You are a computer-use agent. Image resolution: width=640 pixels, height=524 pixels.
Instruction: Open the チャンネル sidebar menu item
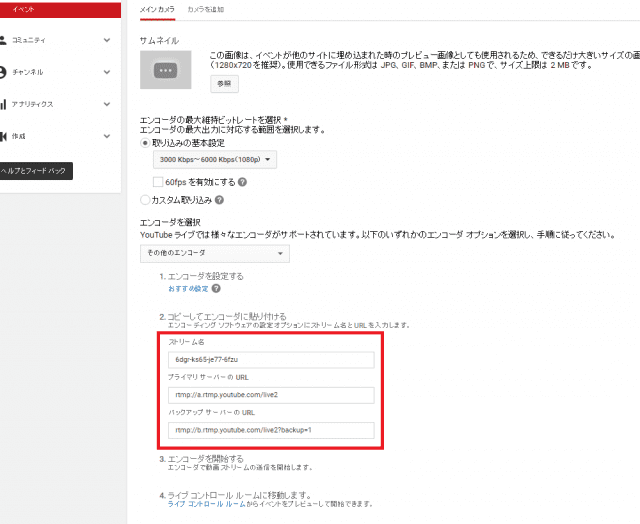click(x=28, y=72)
